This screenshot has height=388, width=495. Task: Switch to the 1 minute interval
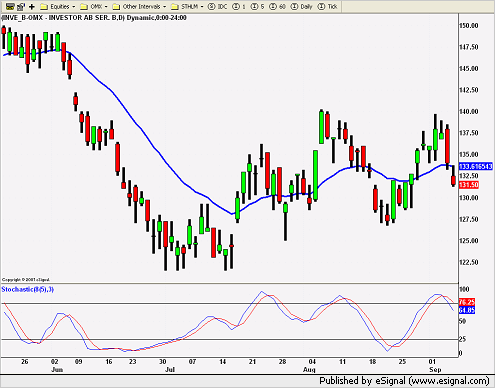pos(239,6)
